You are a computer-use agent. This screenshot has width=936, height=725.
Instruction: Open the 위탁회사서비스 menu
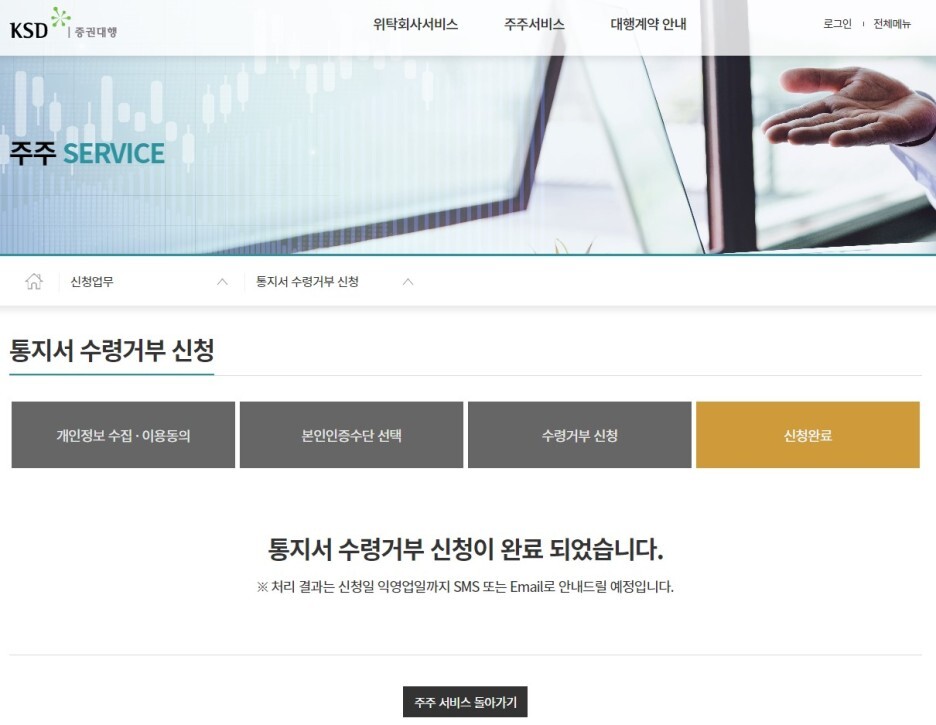[415, 24]
